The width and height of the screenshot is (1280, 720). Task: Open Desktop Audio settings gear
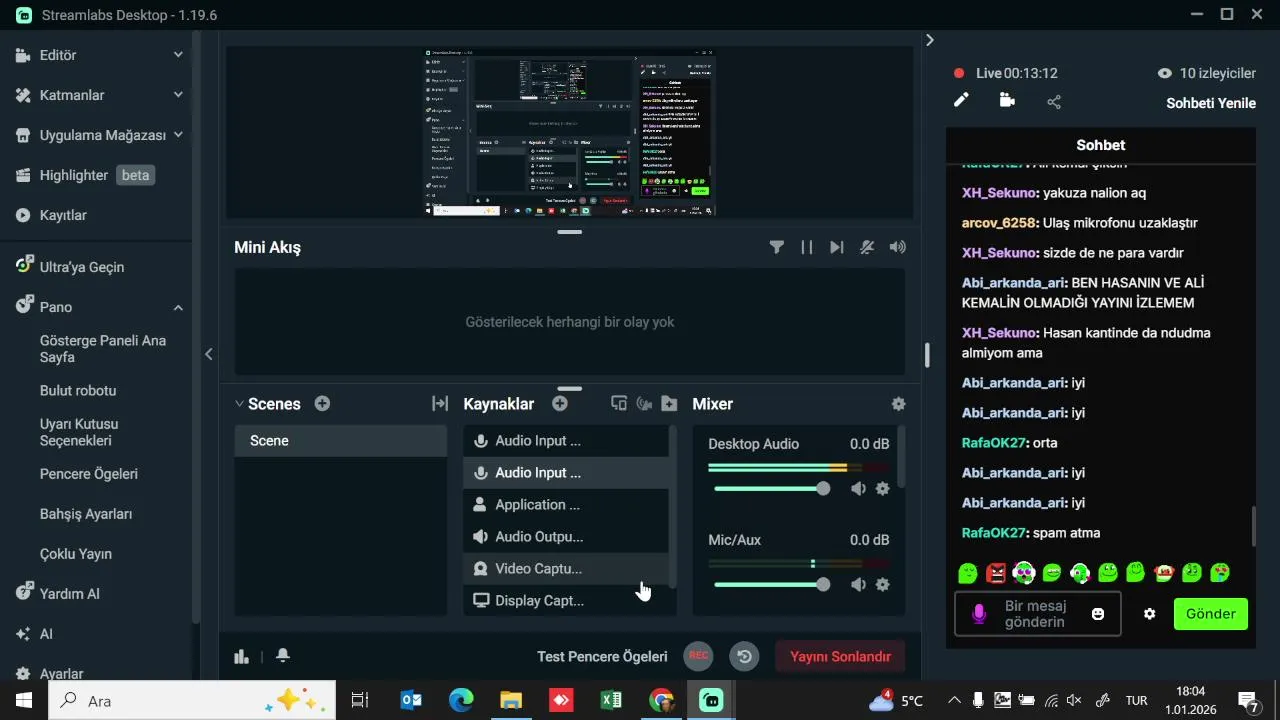pos(882,489)
